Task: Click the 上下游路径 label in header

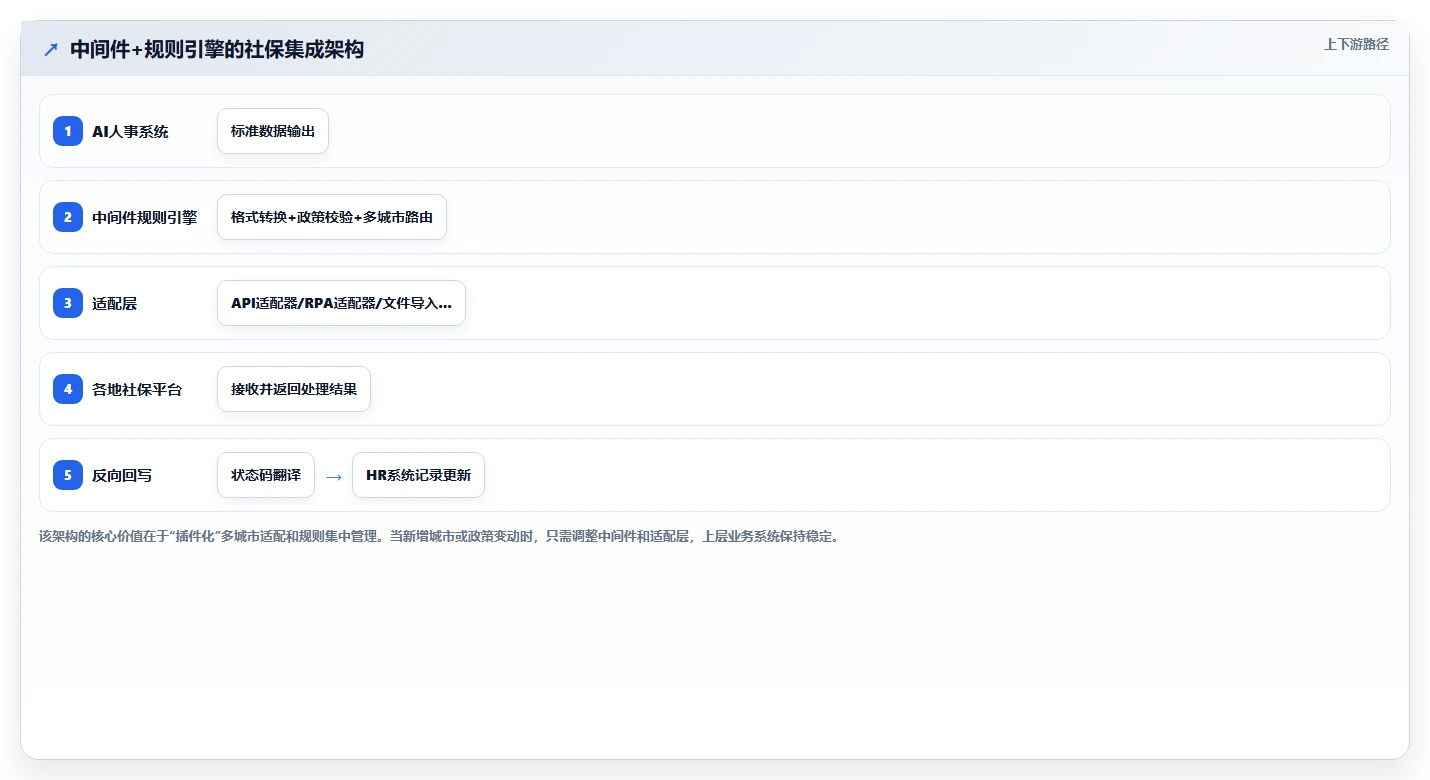Action: pos(1356,44)
